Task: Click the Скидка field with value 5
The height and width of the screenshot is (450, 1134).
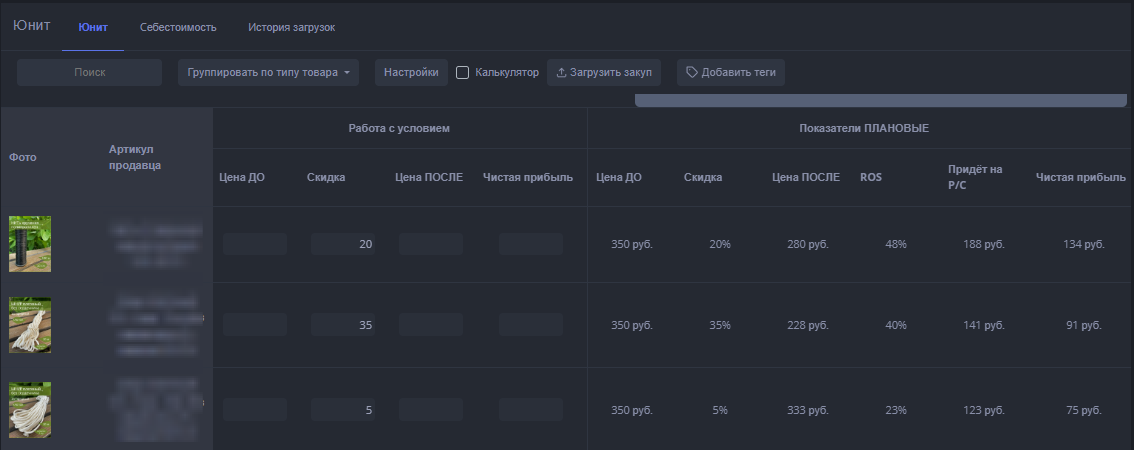Action: [343, 410]
